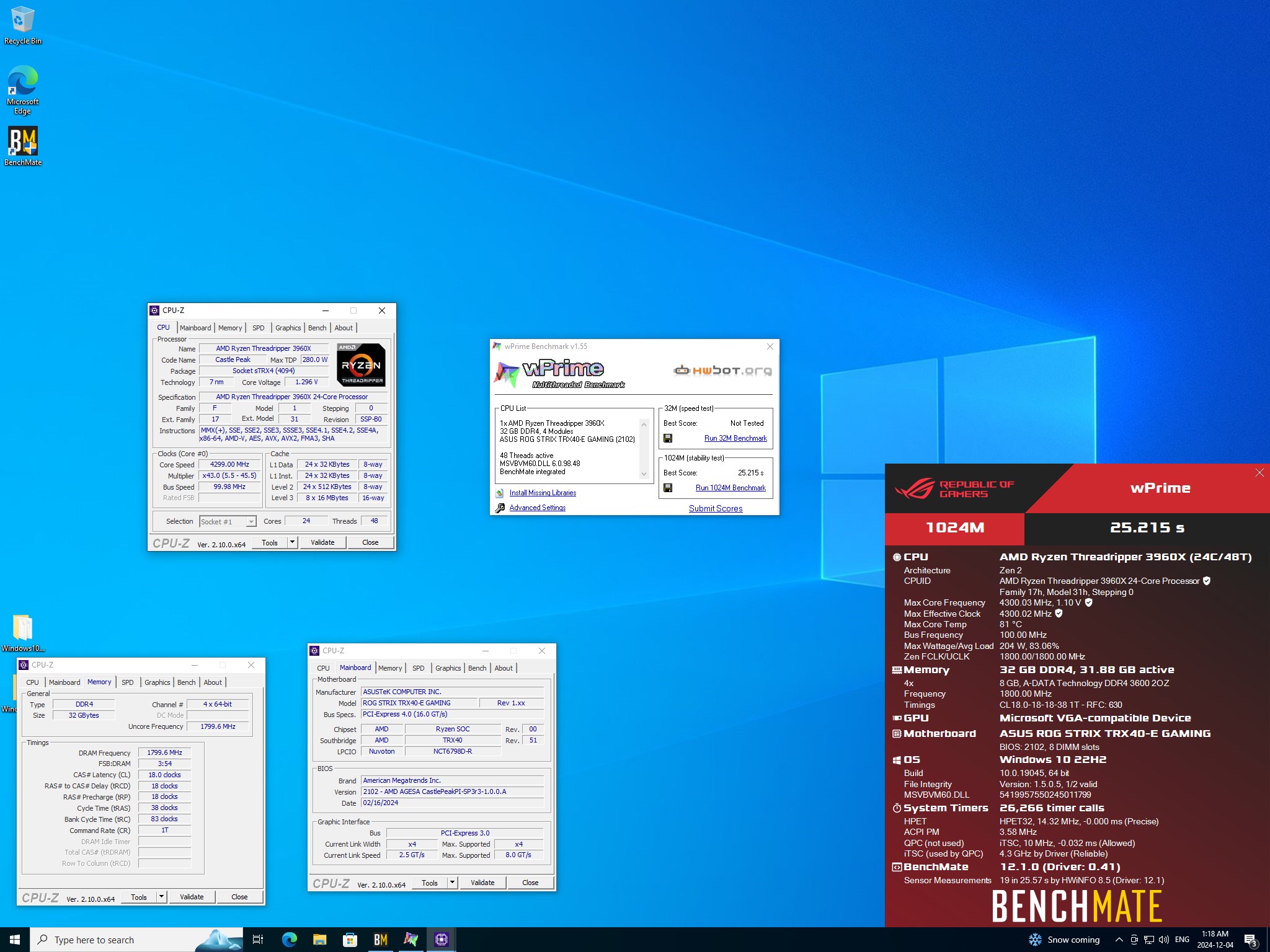This screenshot has width=1270, height=952.
Task: Open SPD tab in top CPU-Z window
Action: [x=259, y=328]
